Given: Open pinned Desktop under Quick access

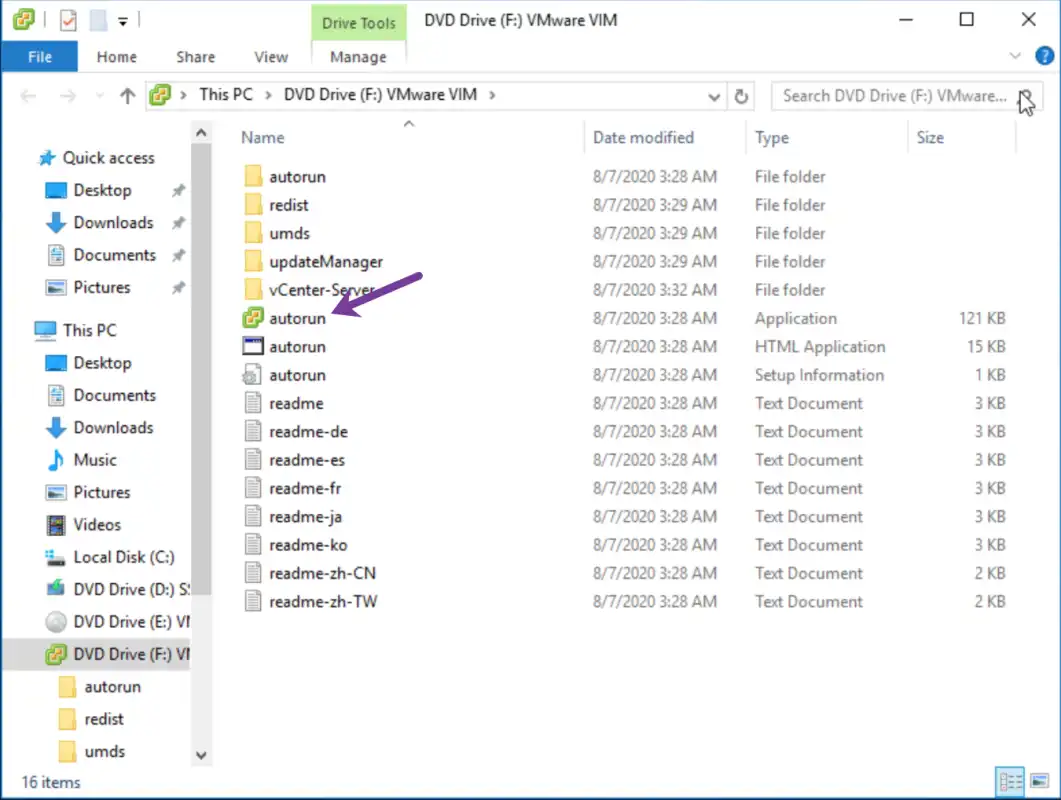Looking at the screenshot, I should 102,190.
